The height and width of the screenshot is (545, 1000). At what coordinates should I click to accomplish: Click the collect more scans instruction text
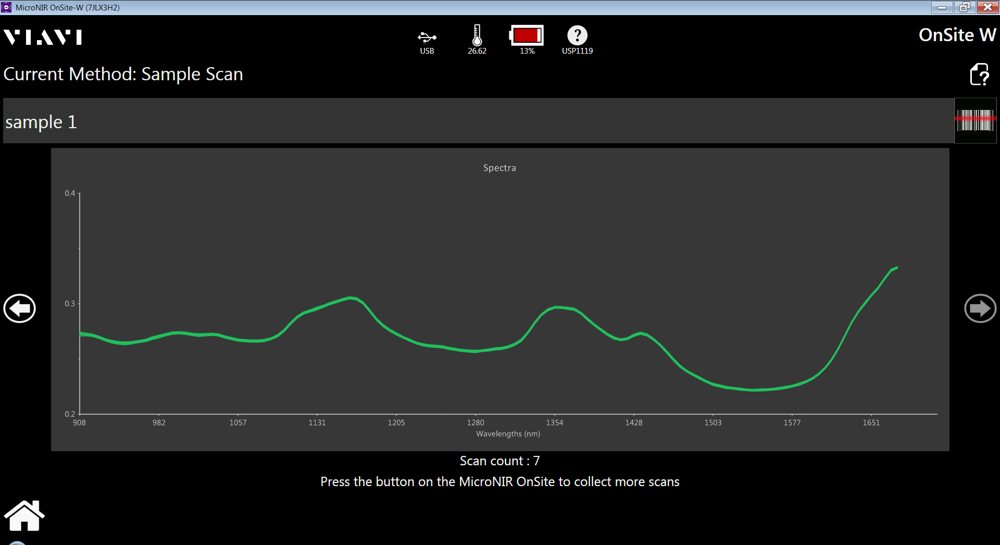(x=499, y=482)
